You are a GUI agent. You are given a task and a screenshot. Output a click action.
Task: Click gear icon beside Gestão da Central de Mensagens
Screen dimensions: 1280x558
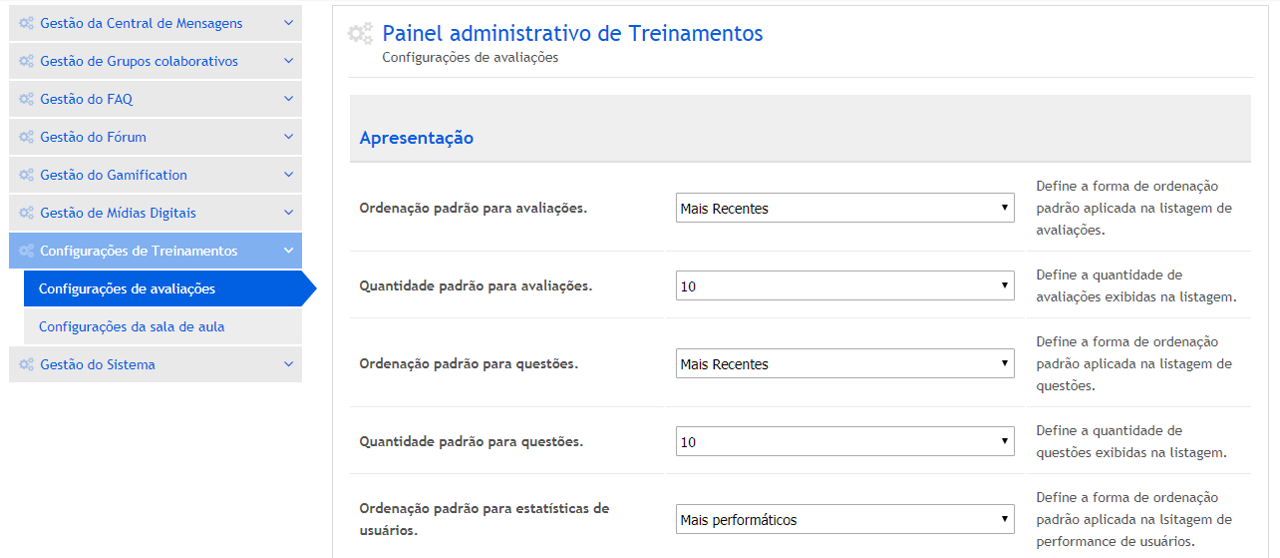[x=26, y=23]
